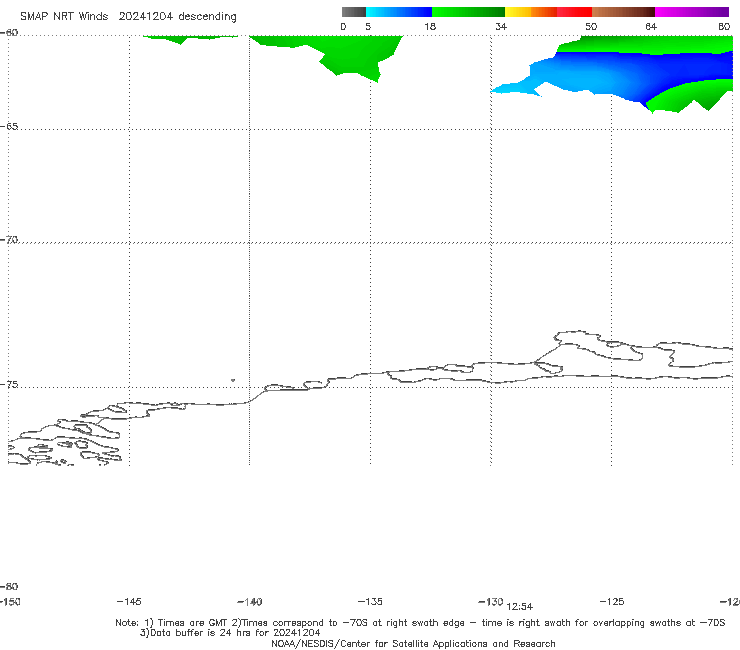740x650 pixels.
Task: Click the brown section of the color scale
Action: pos(623,12)
